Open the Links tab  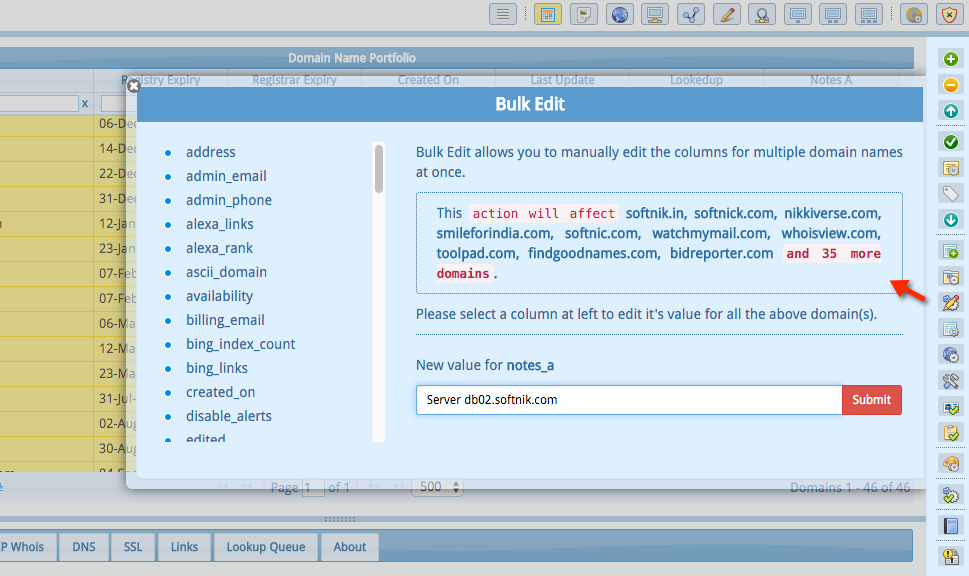click(184, 547)
